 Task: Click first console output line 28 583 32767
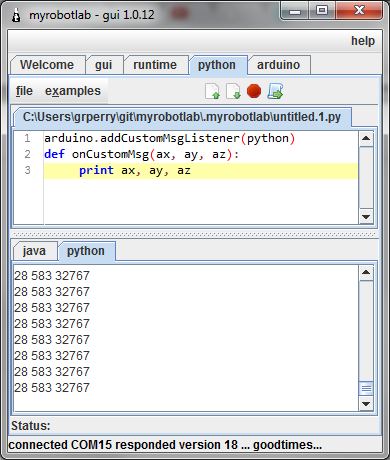pos(52,276)
